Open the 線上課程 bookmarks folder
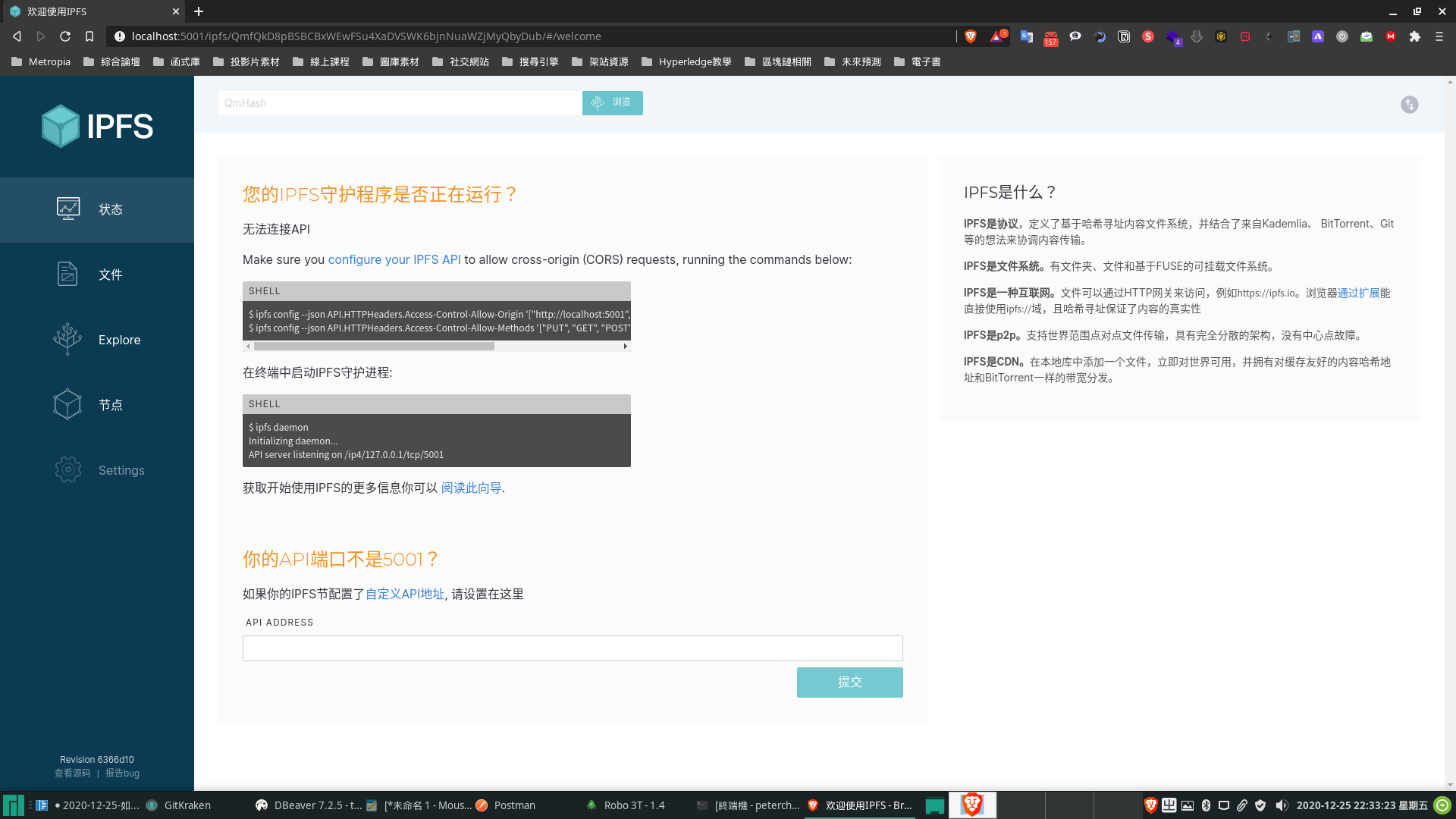Screen dimensions: 1456x819 click(x=321, y=62)
